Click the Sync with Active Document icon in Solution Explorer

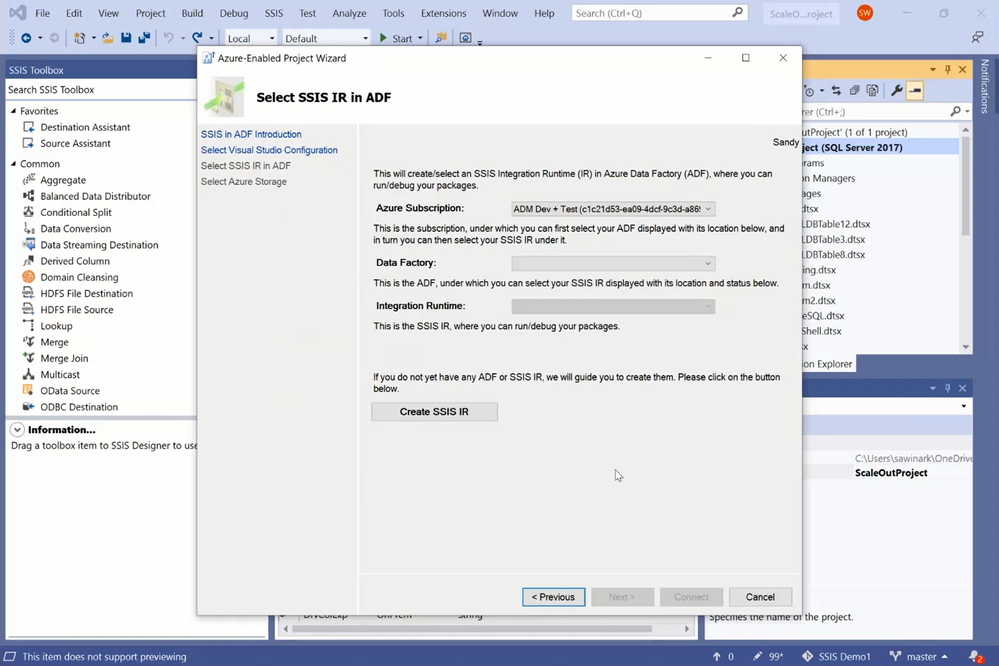click(837, 90)
